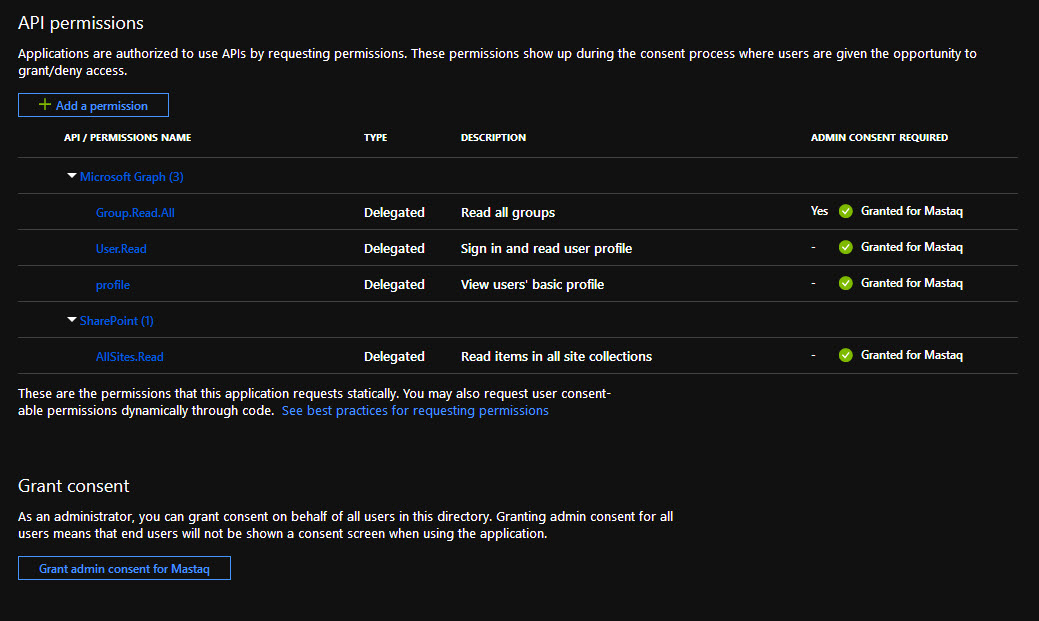The height and width of the screenshot is (621, 1039).
Task: Collapse the Microsoft Graph (3) group
Action: pyautogui.click(x=72, y=176)
